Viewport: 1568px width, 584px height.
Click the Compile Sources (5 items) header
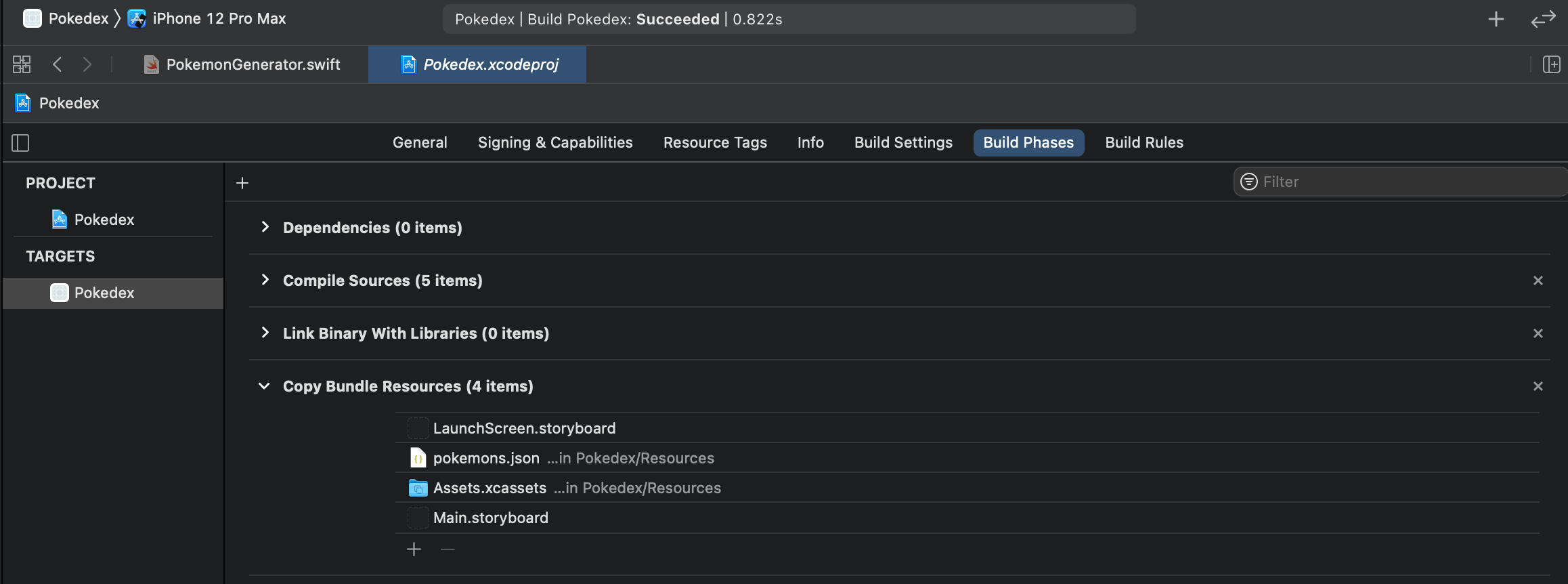(383, 280)
